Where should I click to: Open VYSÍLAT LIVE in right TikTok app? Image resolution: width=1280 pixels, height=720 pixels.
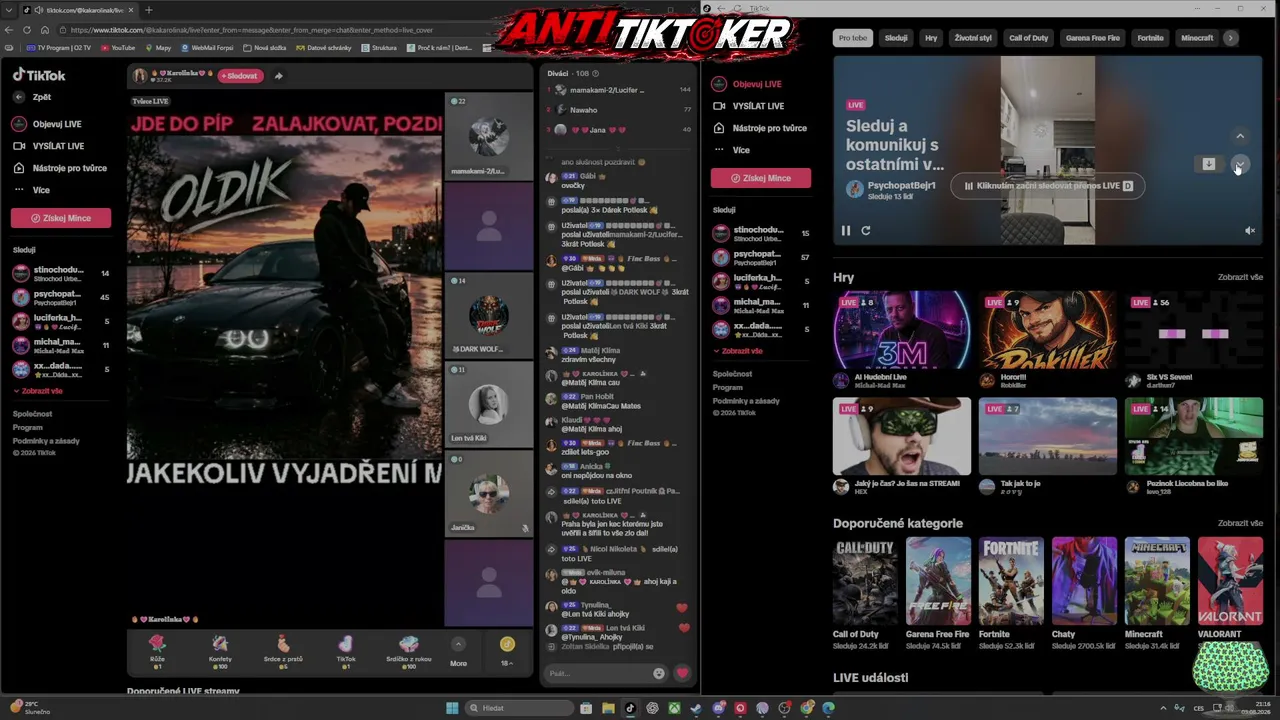click(x=748, y=106)
